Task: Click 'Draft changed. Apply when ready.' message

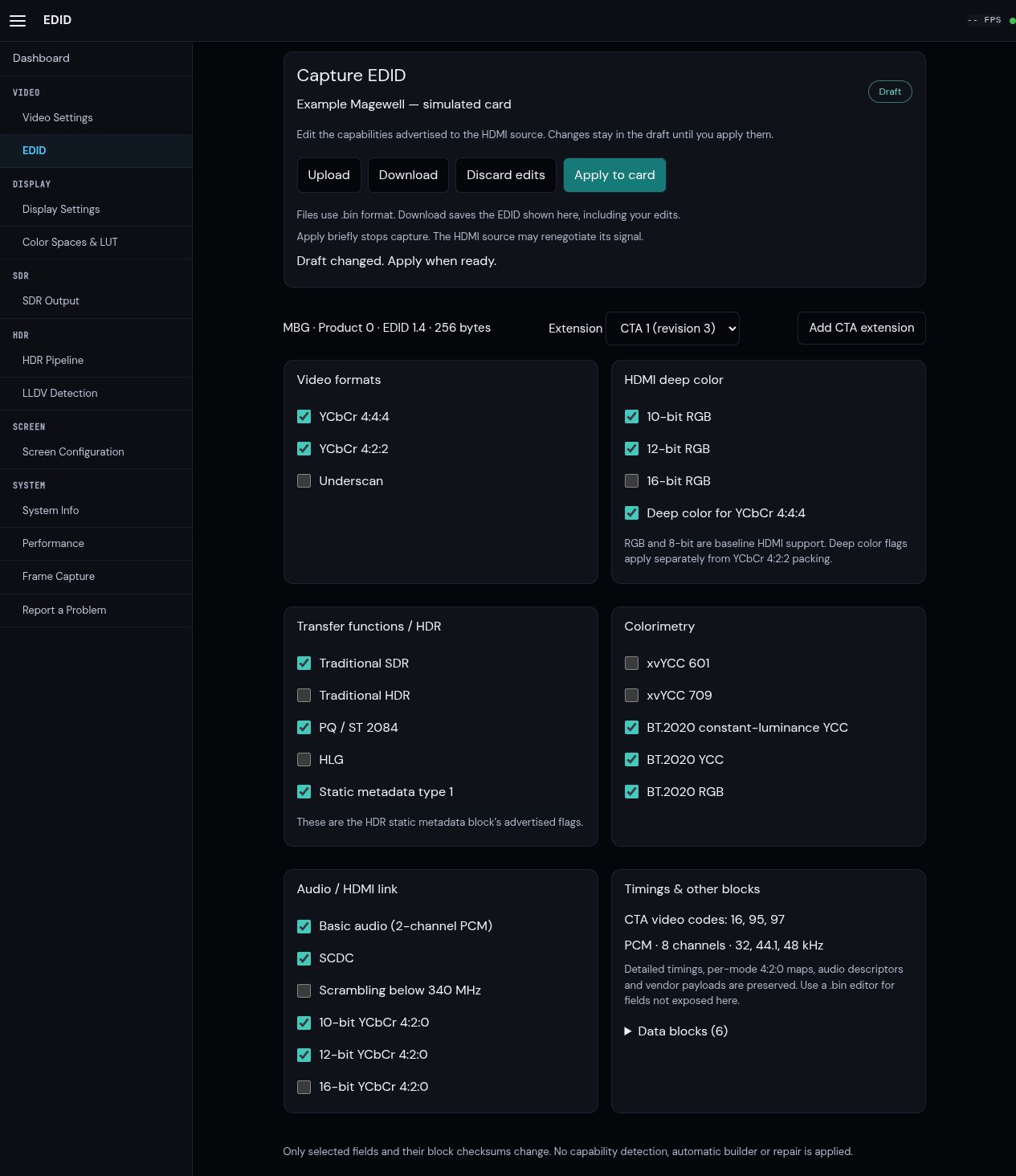Action: point(397,261)
